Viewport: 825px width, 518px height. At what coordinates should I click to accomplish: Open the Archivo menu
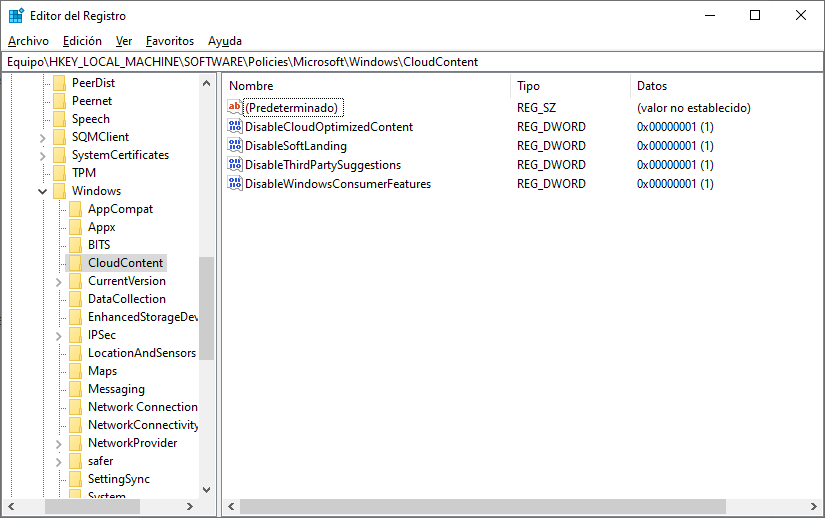click(28, 41)
